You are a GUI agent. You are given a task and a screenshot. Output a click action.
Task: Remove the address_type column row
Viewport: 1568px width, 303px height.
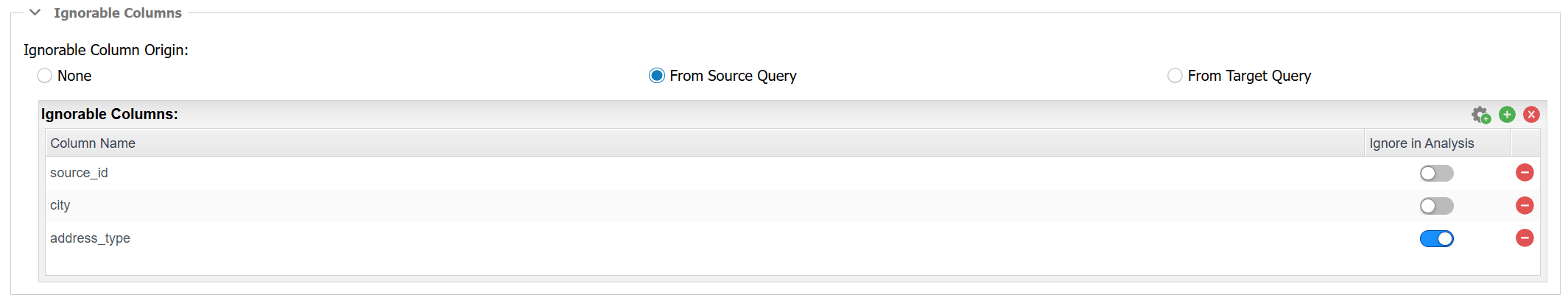coord(1525,238)
